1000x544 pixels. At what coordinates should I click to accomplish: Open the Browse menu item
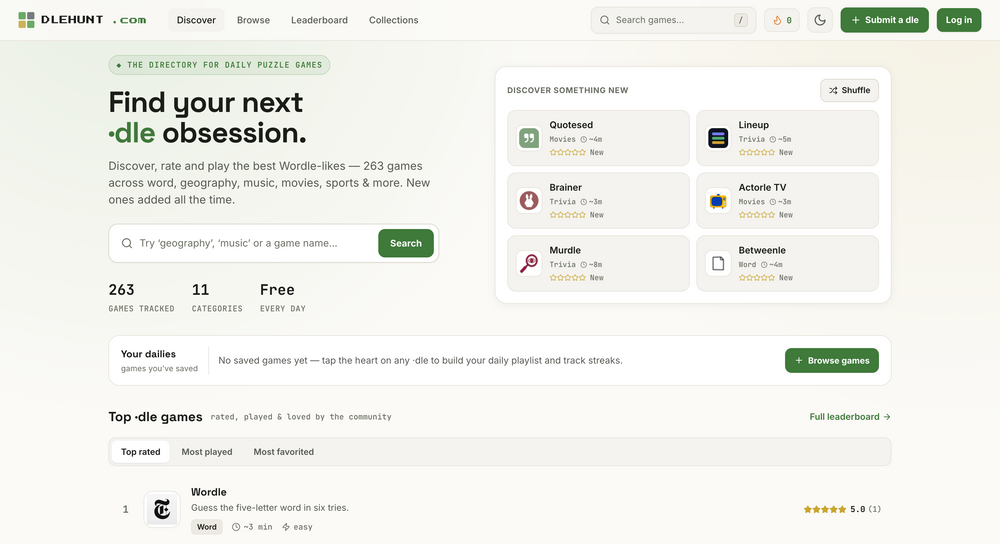pos(253,20)
